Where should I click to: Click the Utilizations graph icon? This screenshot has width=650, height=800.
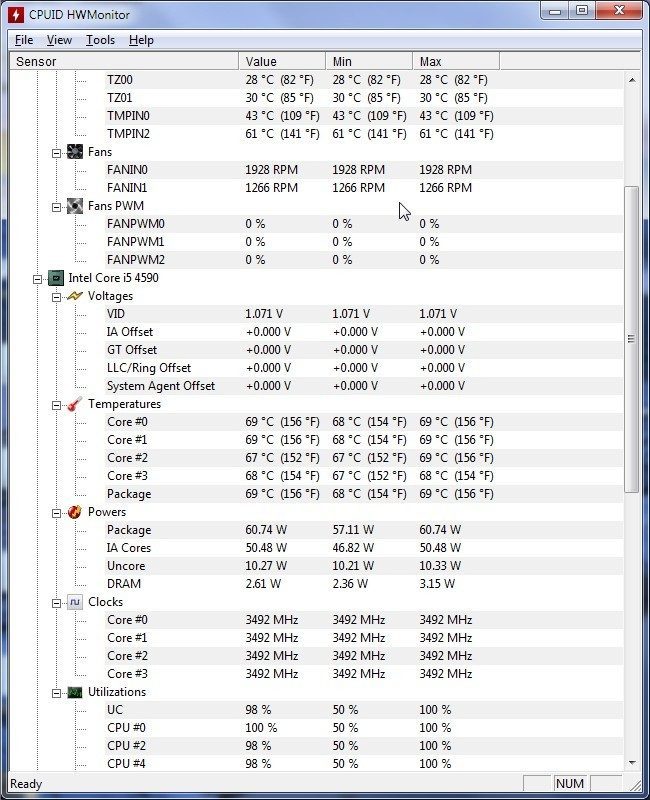click(75, 692)
